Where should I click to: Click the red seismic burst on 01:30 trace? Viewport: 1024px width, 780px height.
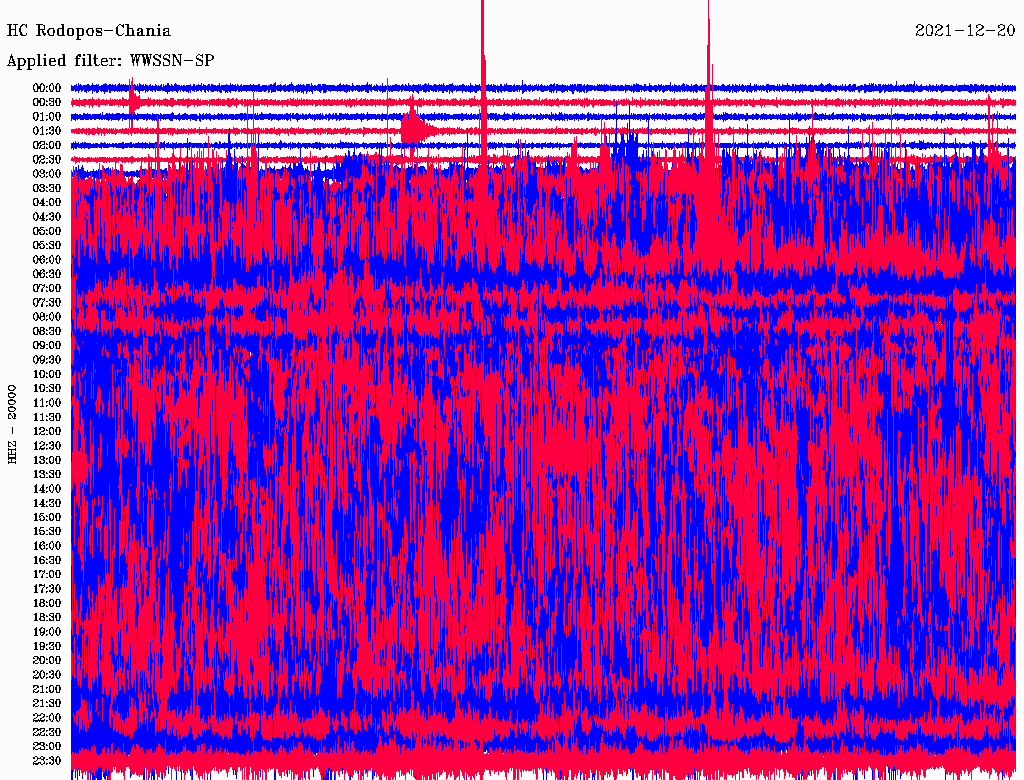pos(415,130)
